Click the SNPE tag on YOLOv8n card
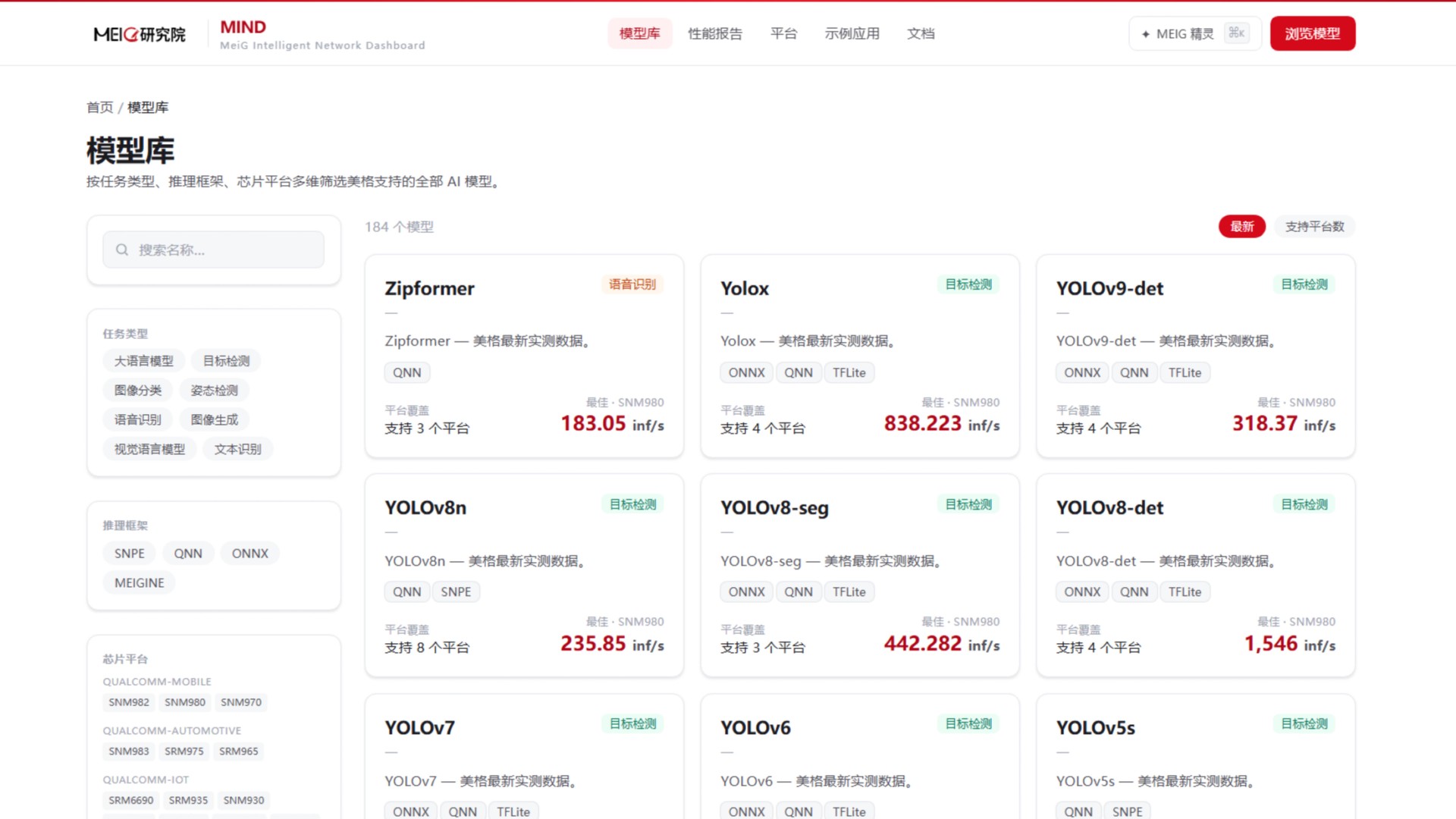Viewport: 1456px width, 819px height. click(456, 591)
